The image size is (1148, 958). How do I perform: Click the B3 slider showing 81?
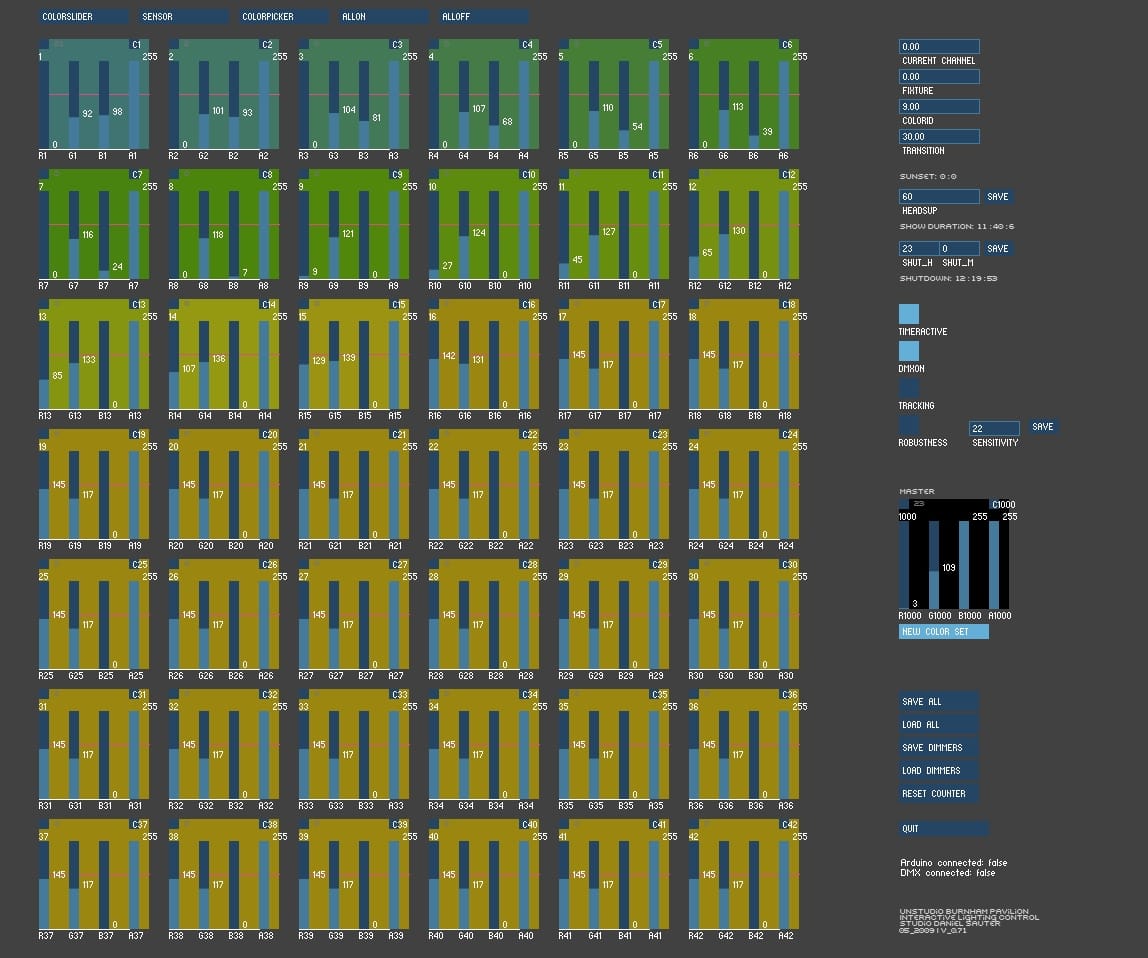point(363,105)
